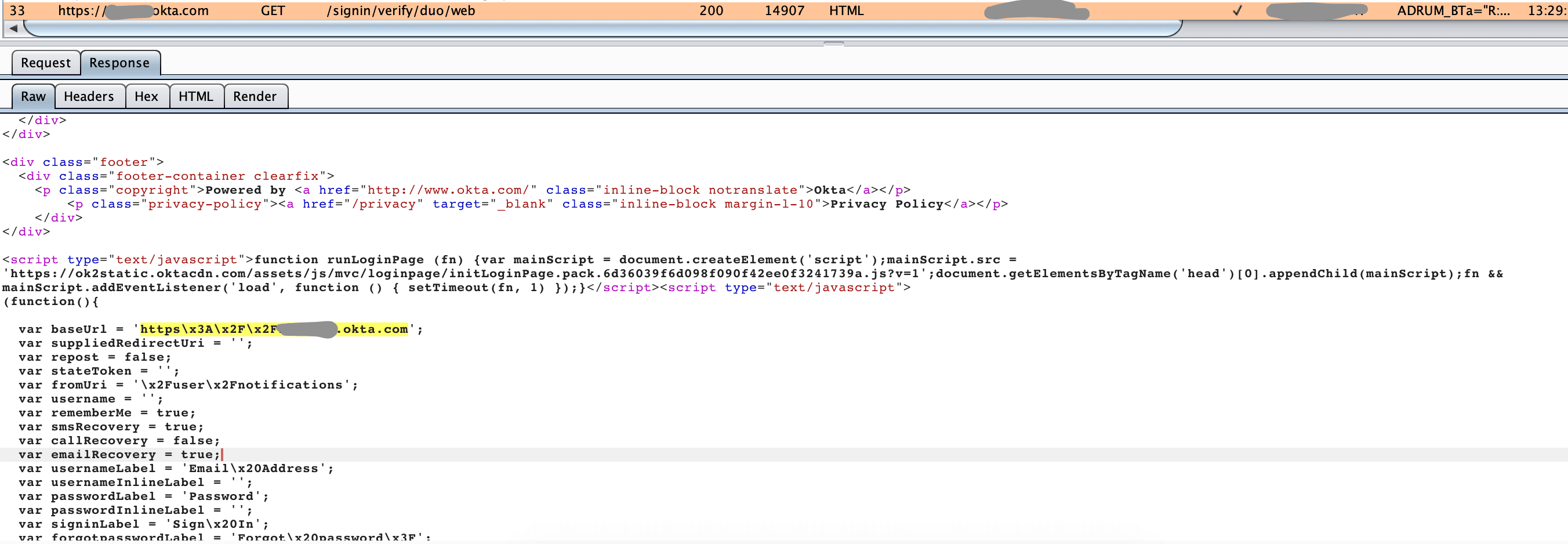Click the 'var fromUri' line

[x=188, y=385]
